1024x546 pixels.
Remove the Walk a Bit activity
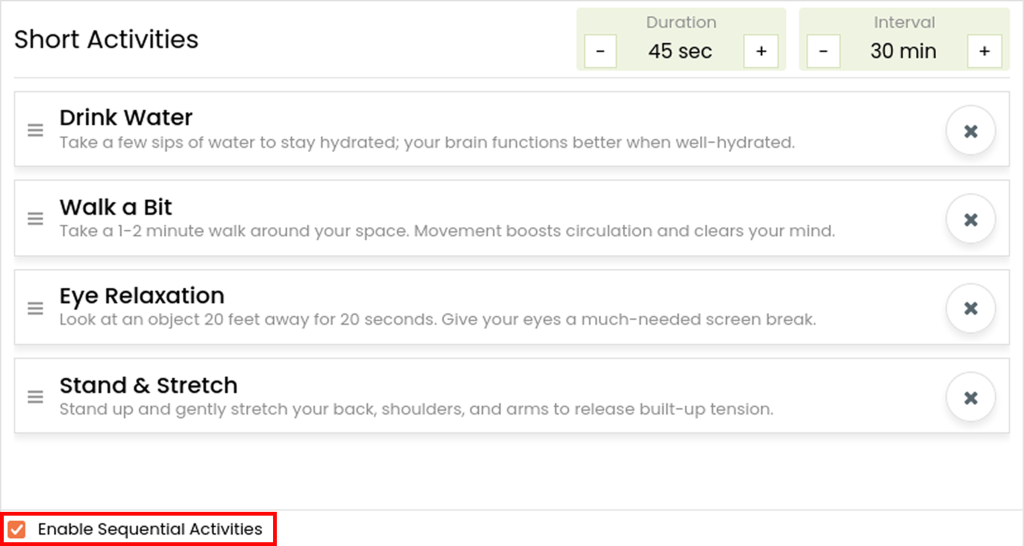[x=970, y=219]
